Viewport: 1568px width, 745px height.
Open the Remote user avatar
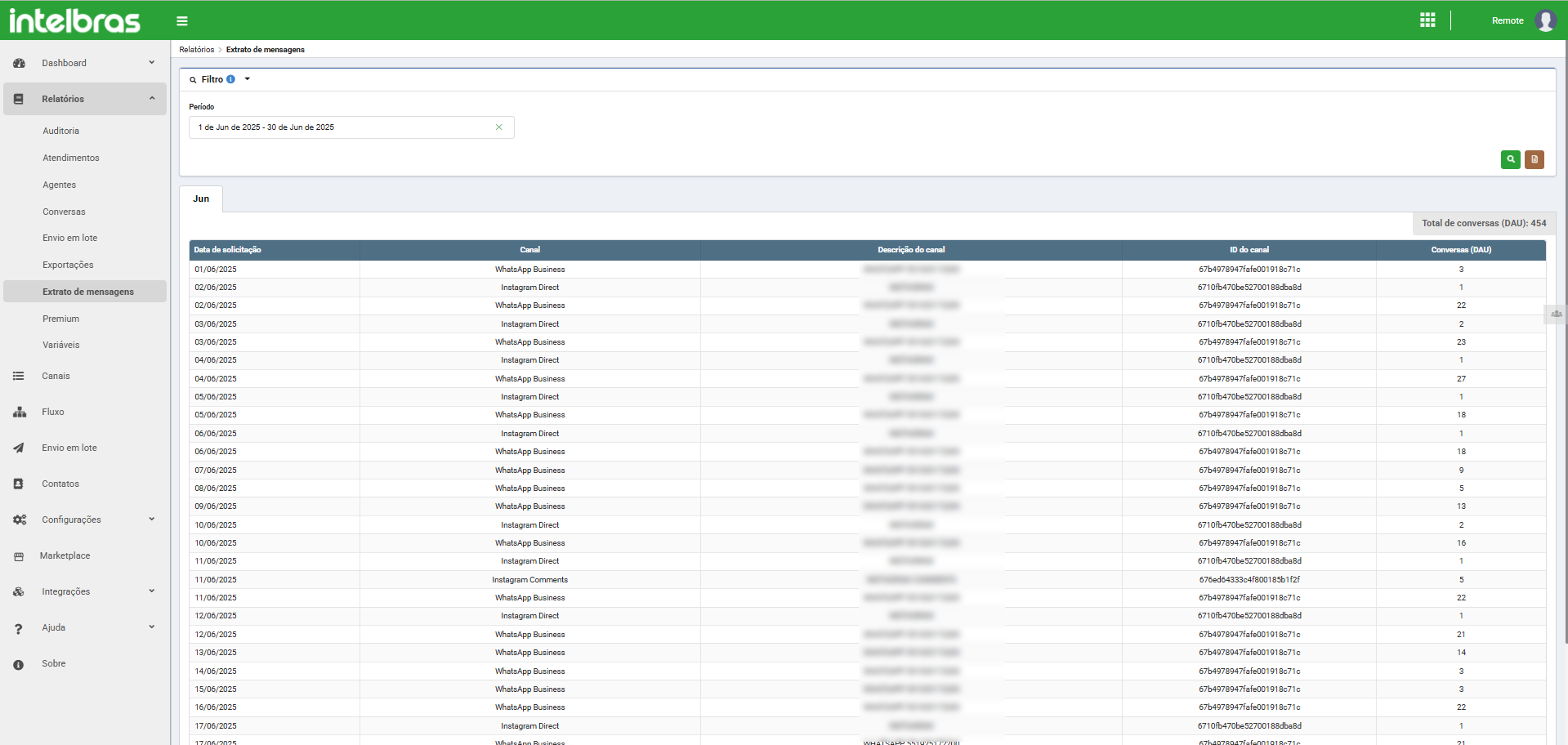[x=1545, y=20]
